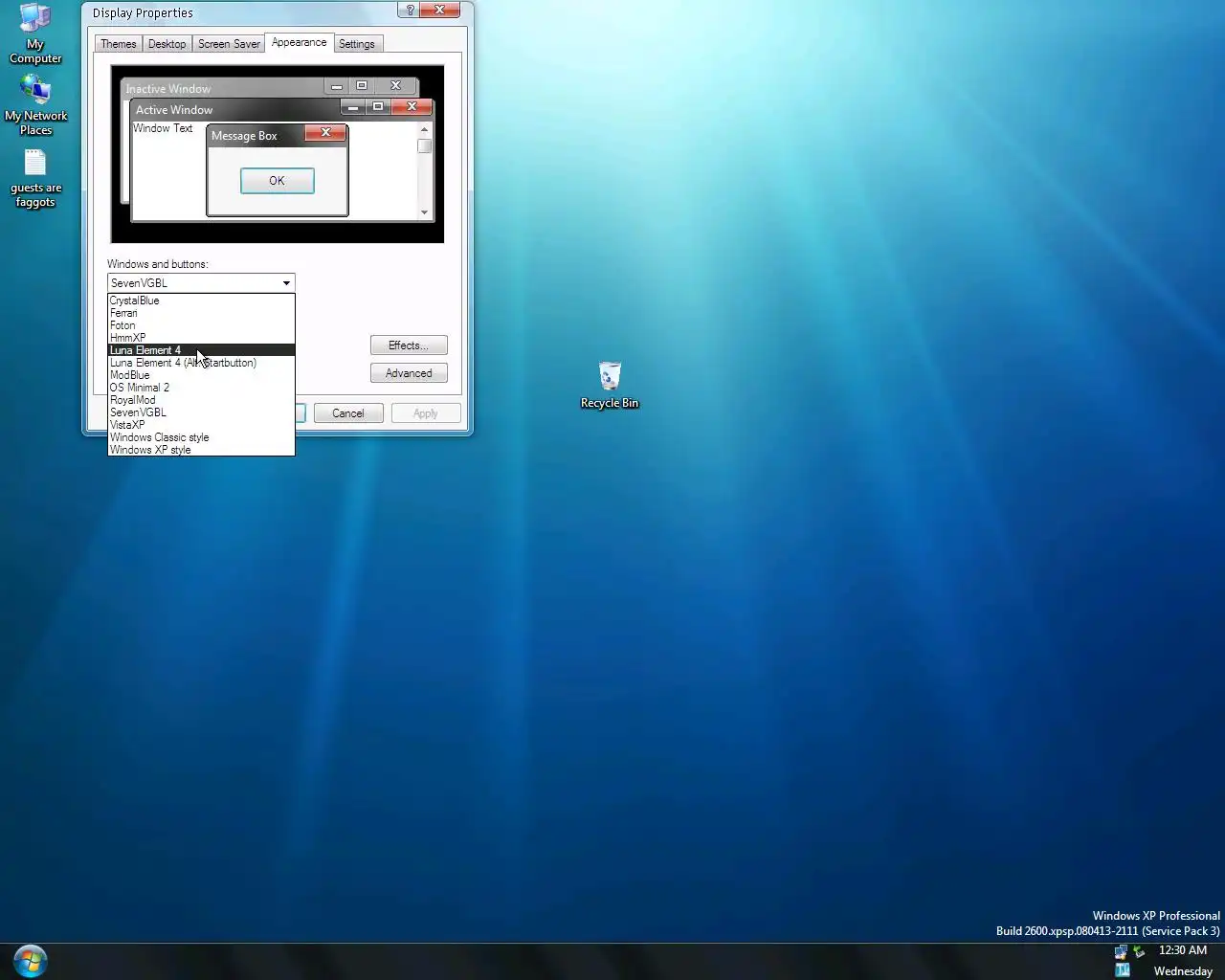
Task: Open the Effects... dialog button
Action: pyautogui.click(x=409, y=345)
